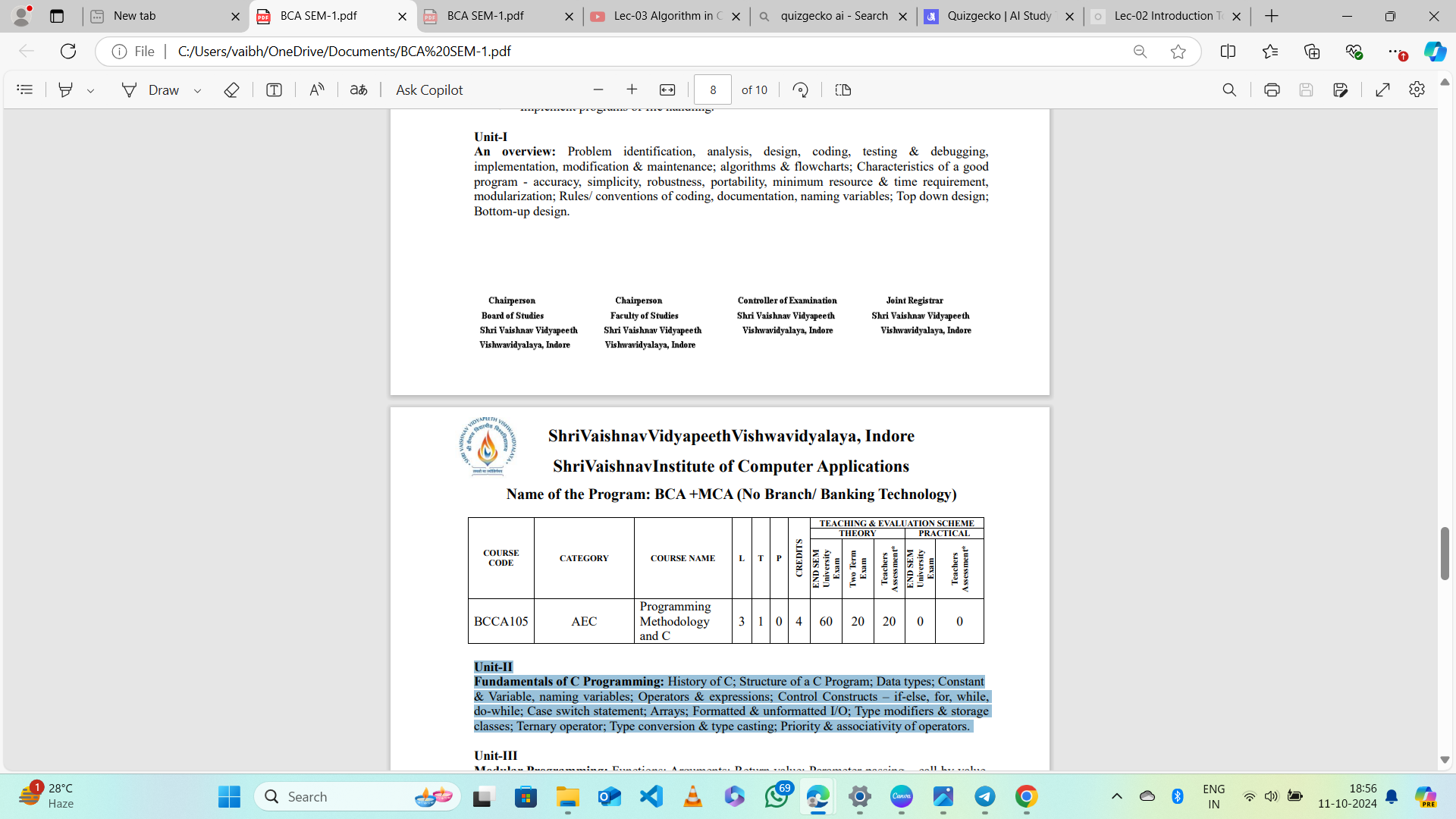Enable full screen reading view
Image resolution: width=1456 pixels, height=819 pixels.
point(1383,90)
